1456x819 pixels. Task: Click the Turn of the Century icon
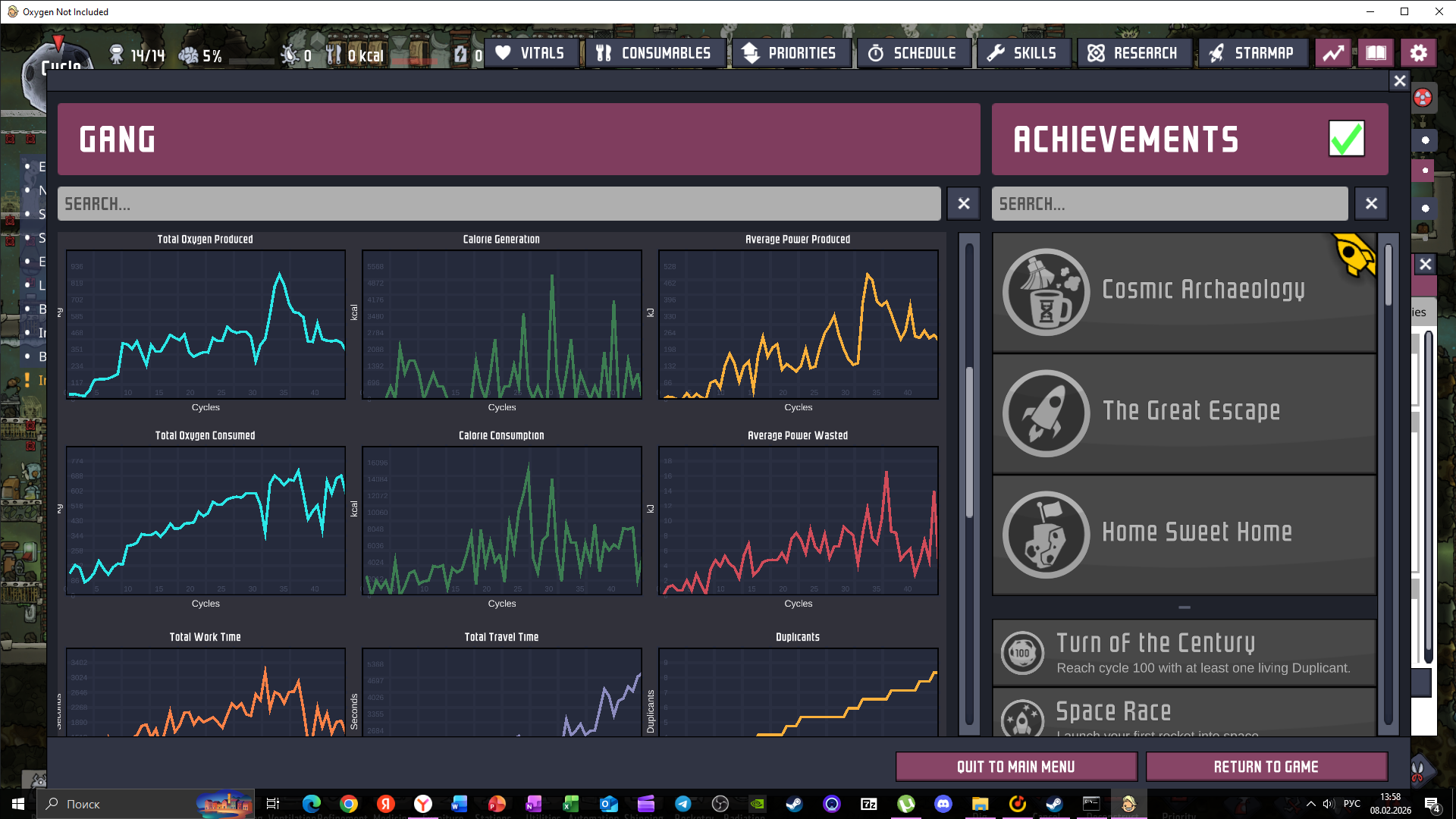click(1022, 653)
